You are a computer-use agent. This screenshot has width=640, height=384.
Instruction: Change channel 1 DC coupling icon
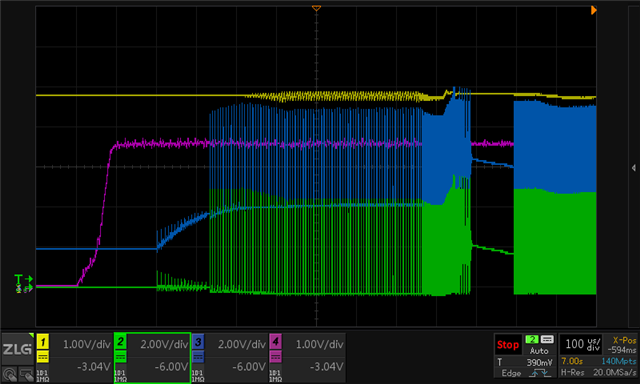[43, 357]
